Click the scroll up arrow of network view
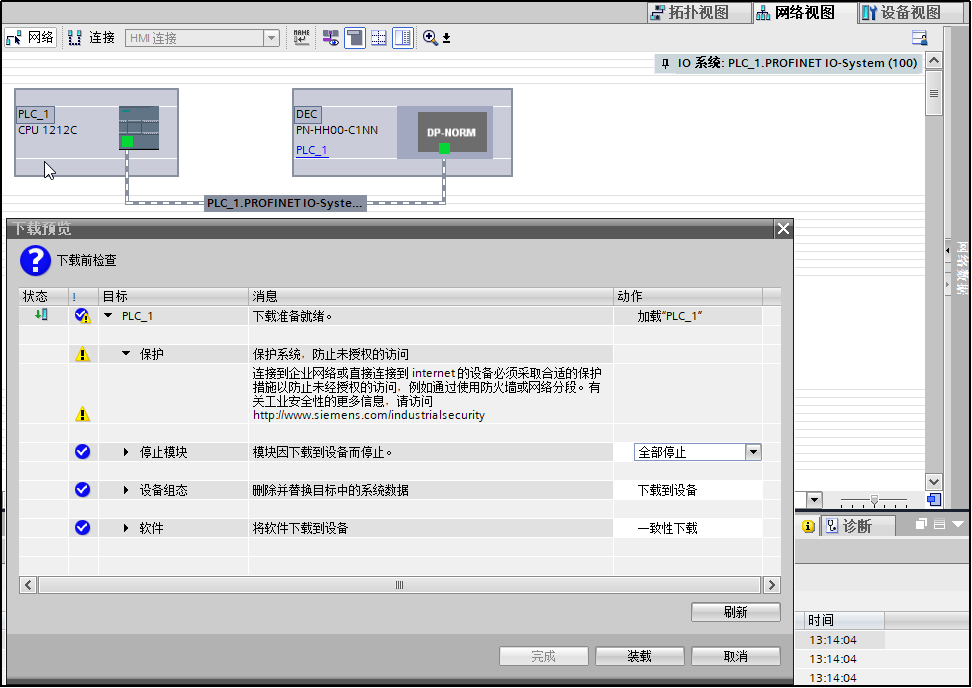This screenshot has width=972, height=688. pyautogui.click(x=934, y=61)
